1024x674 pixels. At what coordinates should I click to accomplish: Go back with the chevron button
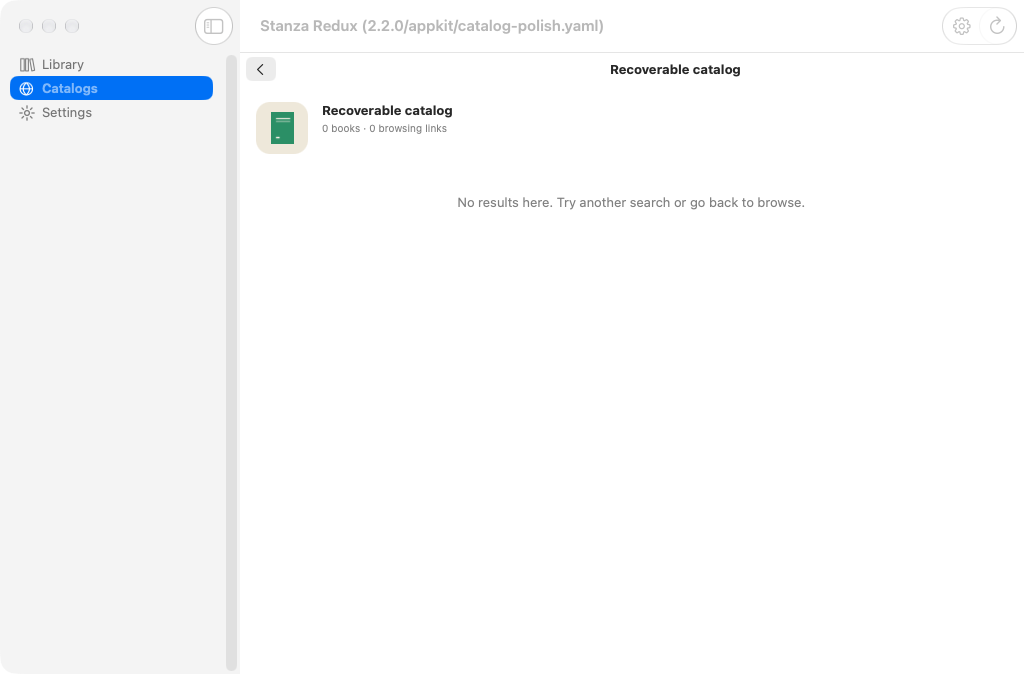pos(261,69)
